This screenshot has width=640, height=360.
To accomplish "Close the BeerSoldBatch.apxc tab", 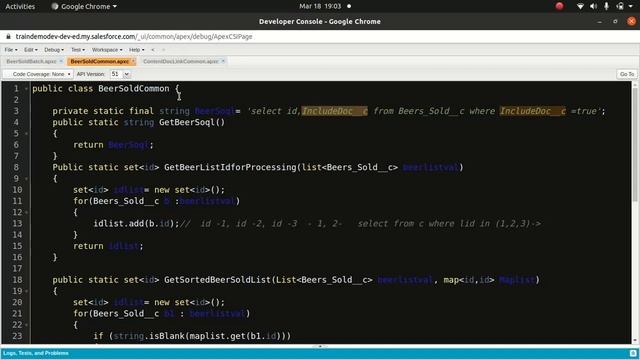I will click(61, 61).
